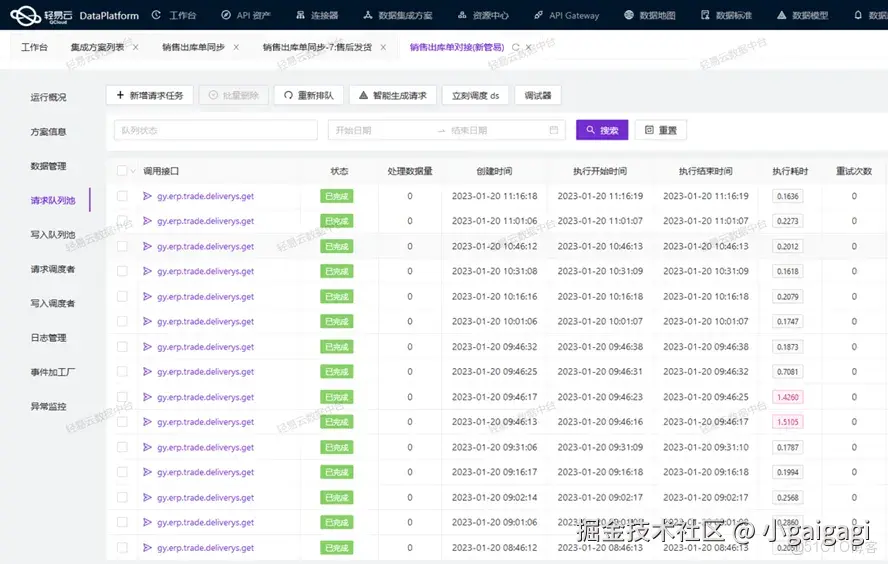Open 事件加工厂 in the sidebar
The height and width of the screenshot is (564, 888).
click(x=53, y=372)
